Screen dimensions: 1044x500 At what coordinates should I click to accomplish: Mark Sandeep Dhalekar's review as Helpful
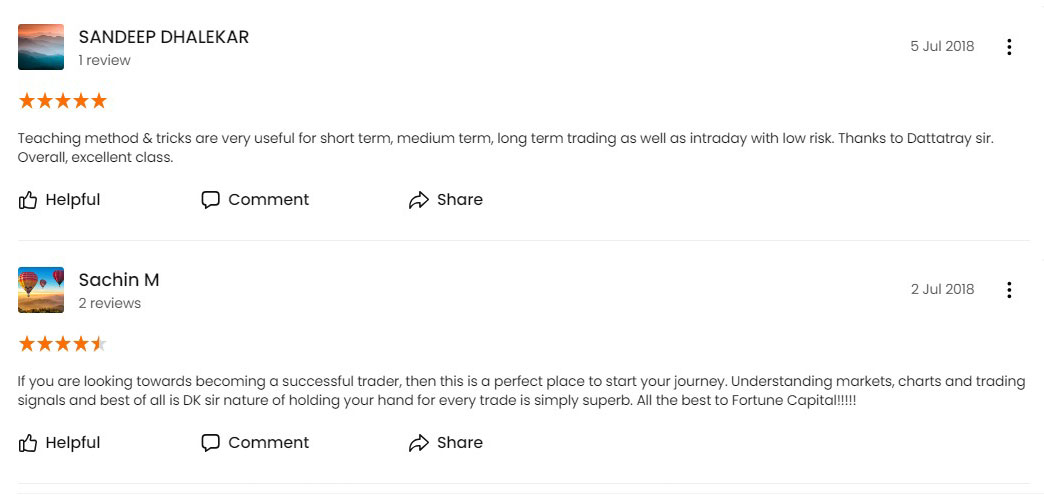point(73,200)
